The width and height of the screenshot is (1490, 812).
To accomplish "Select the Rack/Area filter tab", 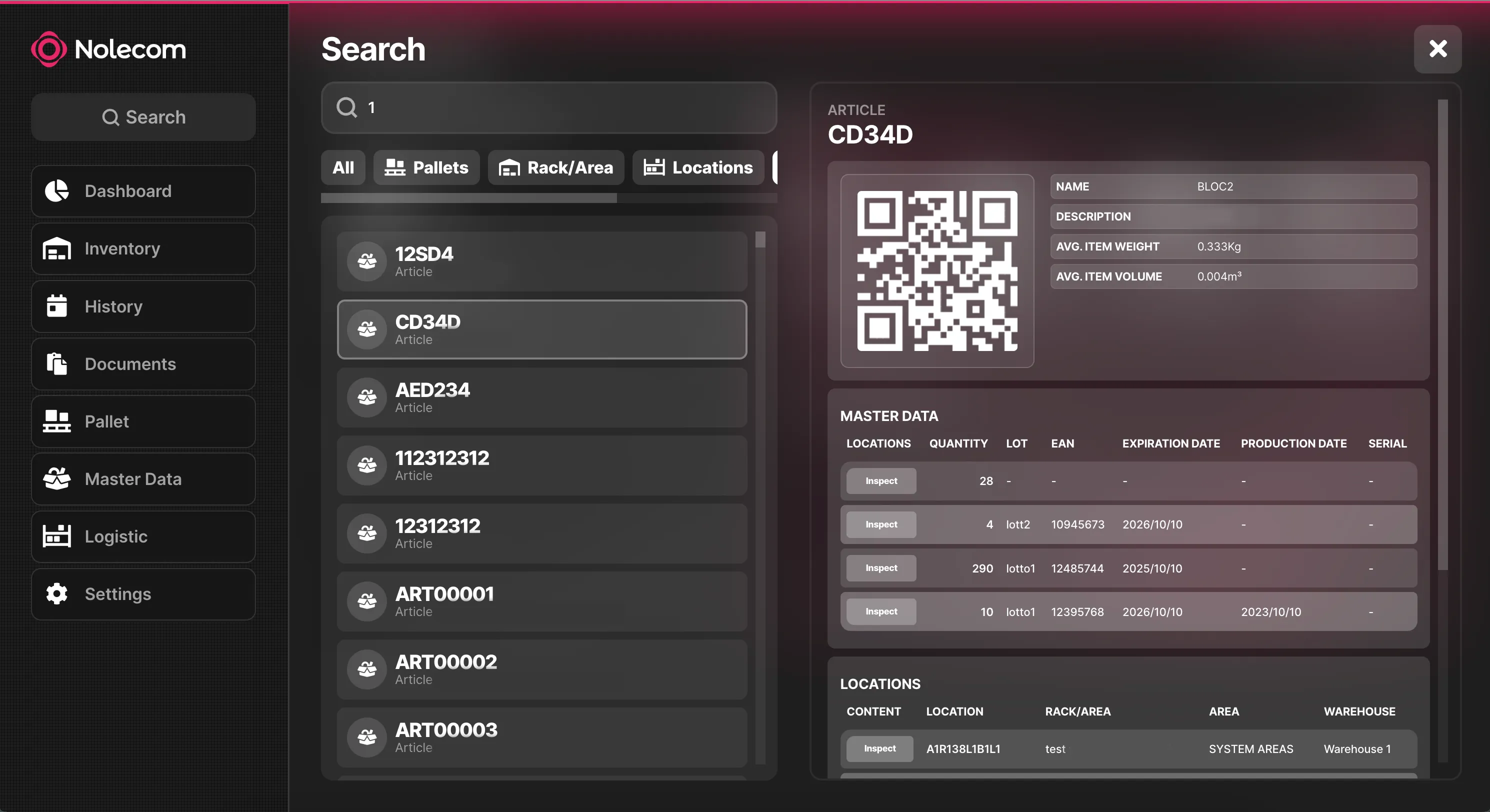I will (555, 167).
